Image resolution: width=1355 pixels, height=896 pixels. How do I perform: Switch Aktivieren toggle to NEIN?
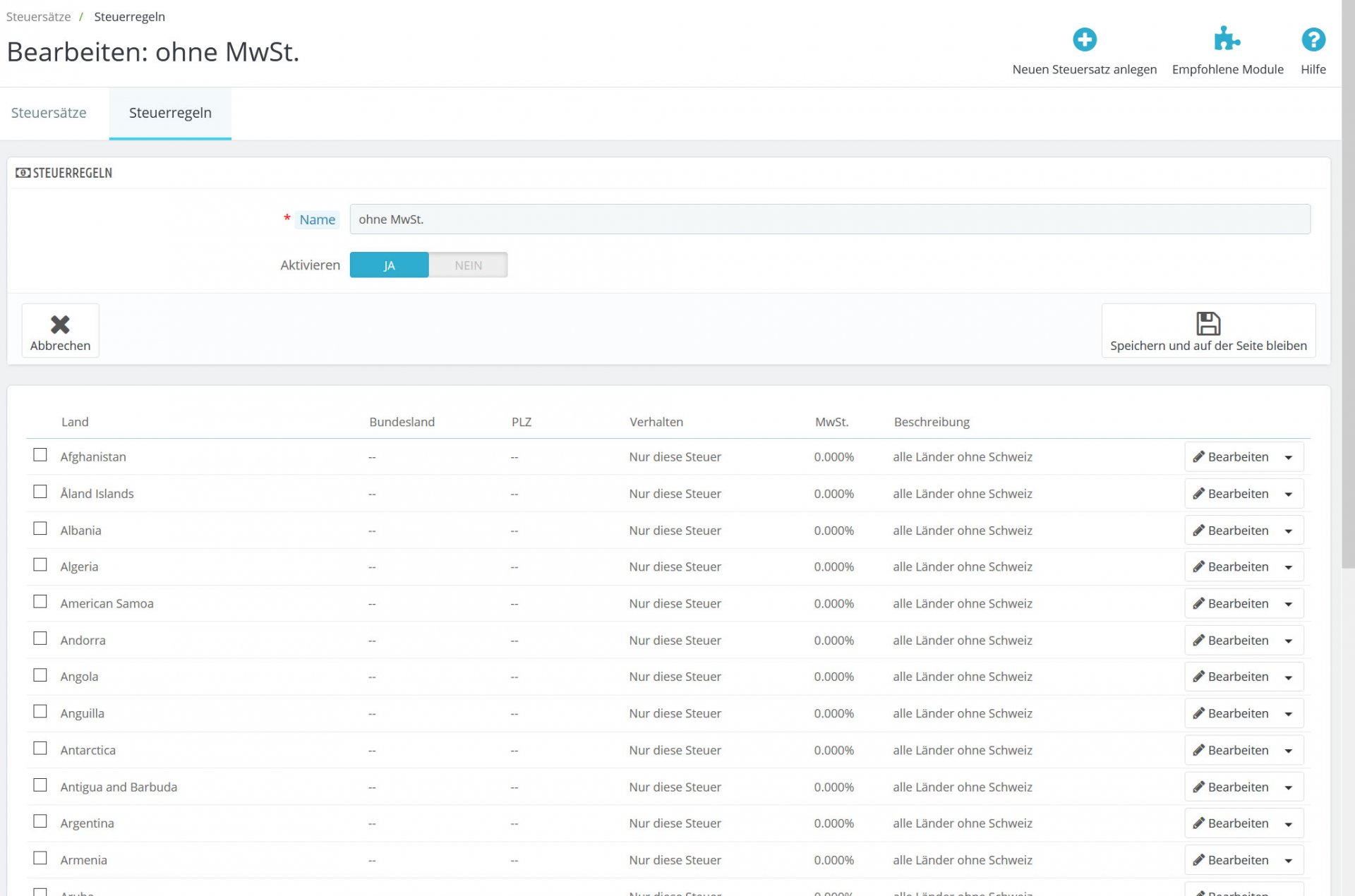point(468,265)
